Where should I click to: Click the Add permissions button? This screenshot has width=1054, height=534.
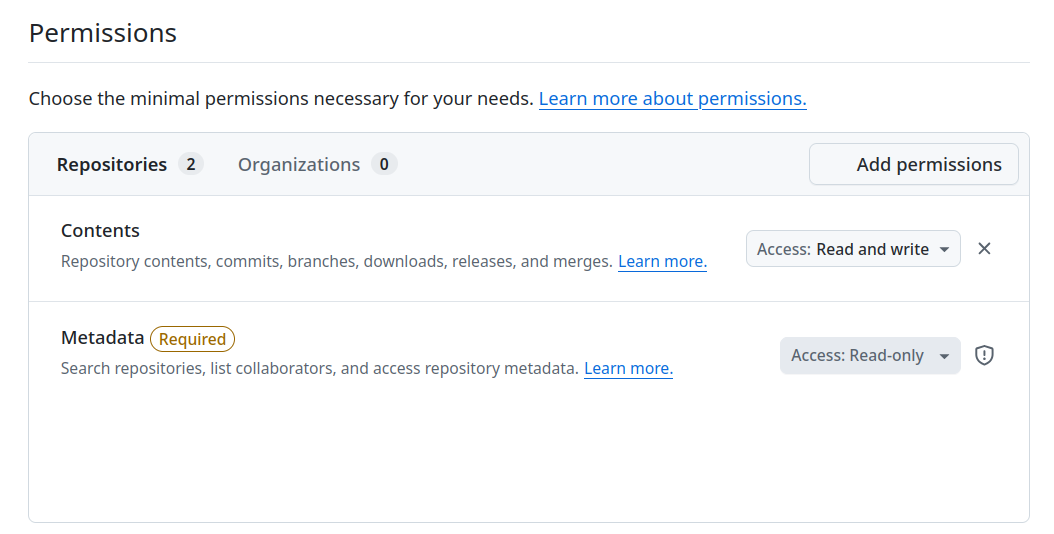914,164
